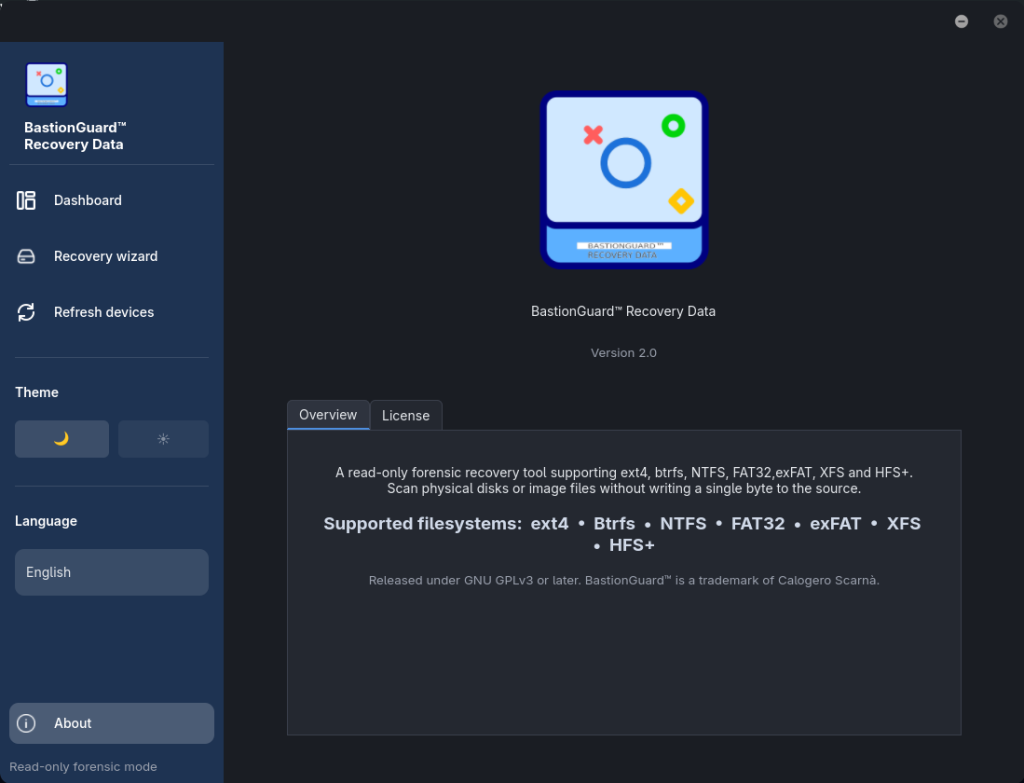Switch to light theme with sun button
This screenshot has height=783, width=1024.
point(163,439)
